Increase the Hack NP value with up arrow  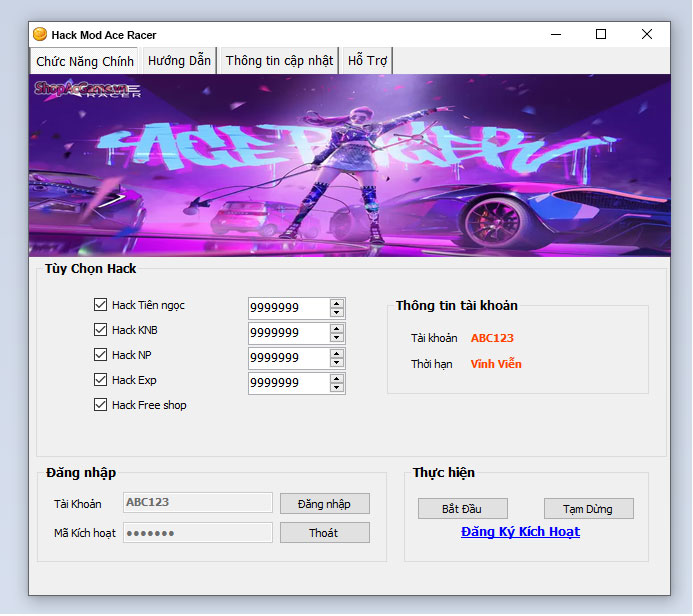(x=337, y=354)
